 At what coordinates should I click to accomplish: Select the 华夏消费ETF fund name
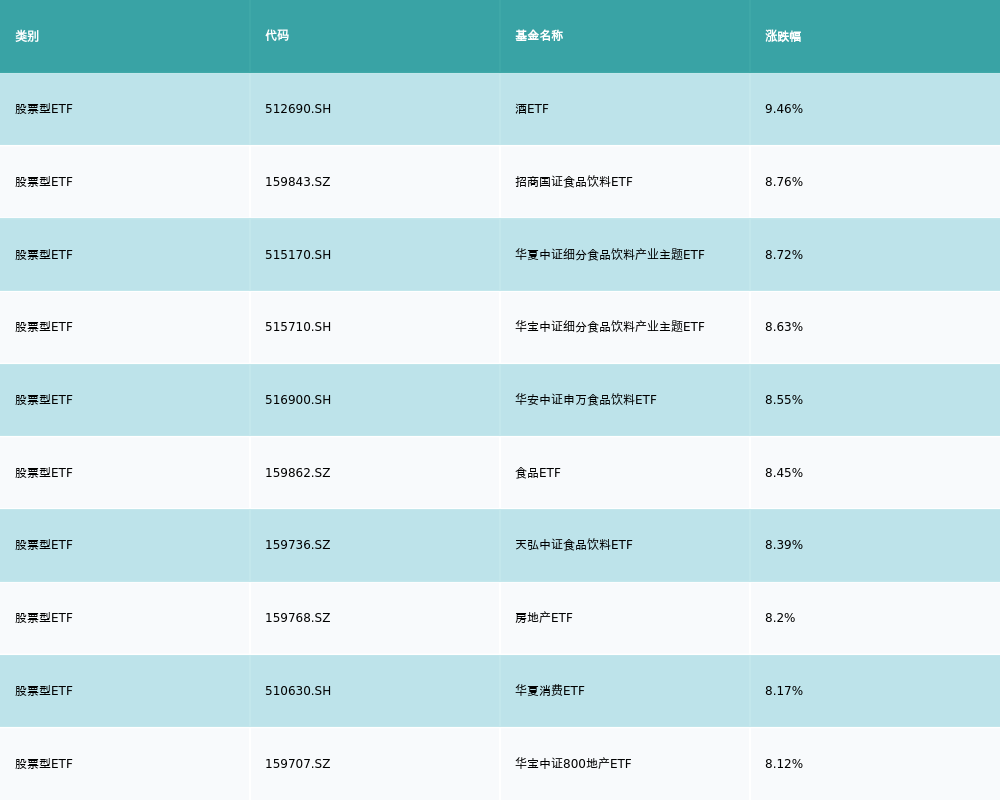(x=550, y=691)
